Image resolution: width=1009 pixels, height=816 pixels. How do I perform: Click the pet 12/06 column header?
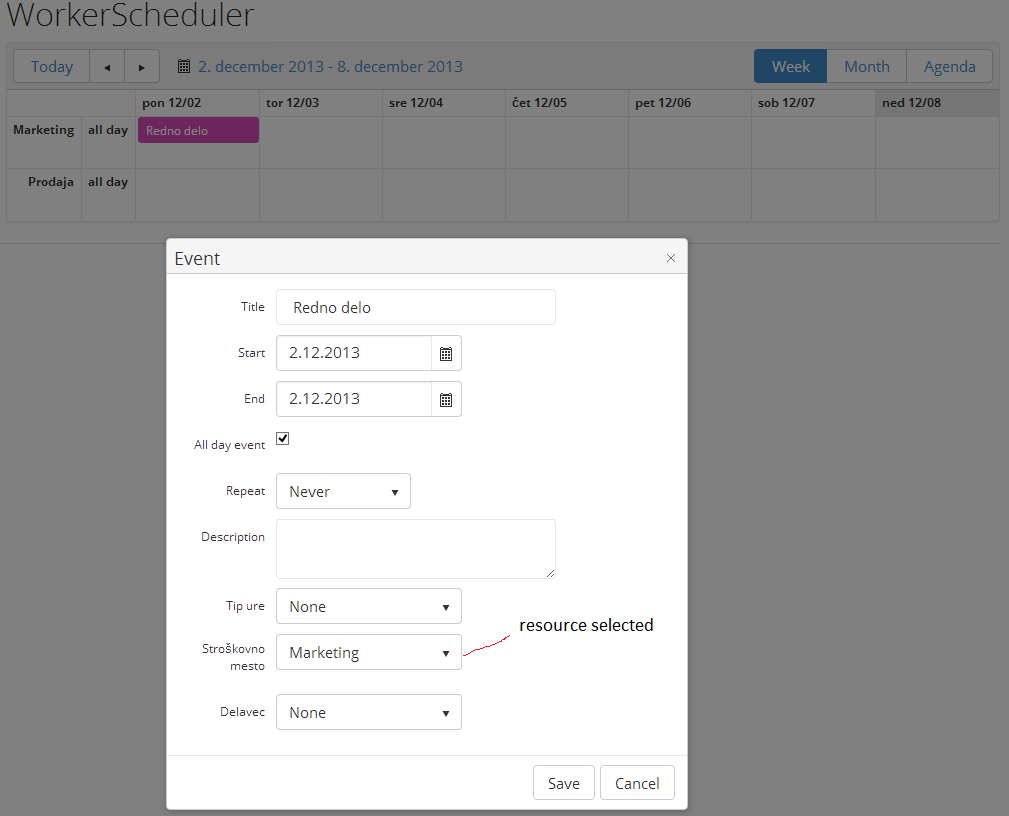click(690, 103)
